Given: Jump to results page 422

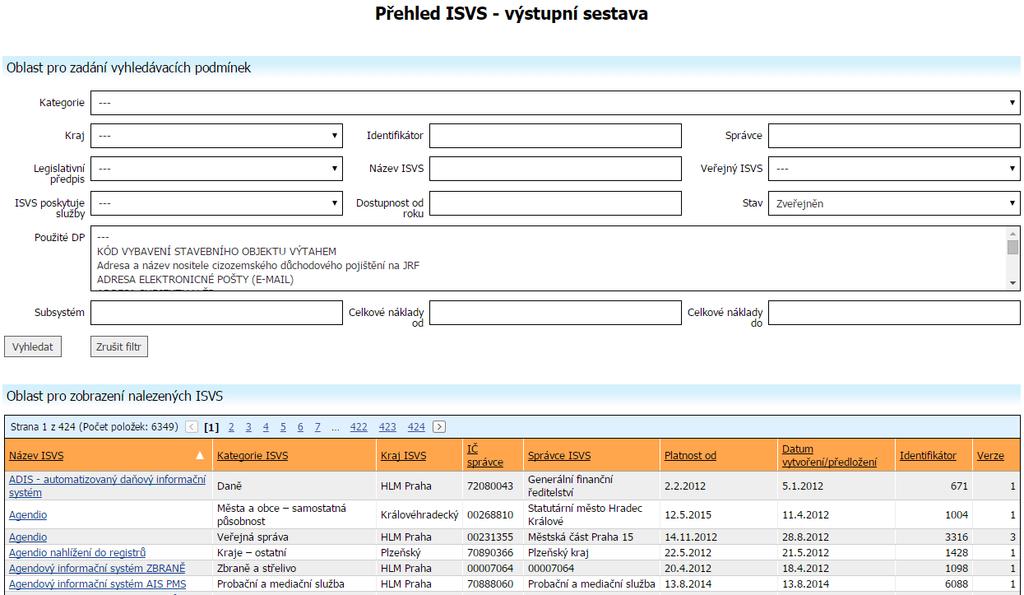Looking at the screenshot, I should [359, 427].
